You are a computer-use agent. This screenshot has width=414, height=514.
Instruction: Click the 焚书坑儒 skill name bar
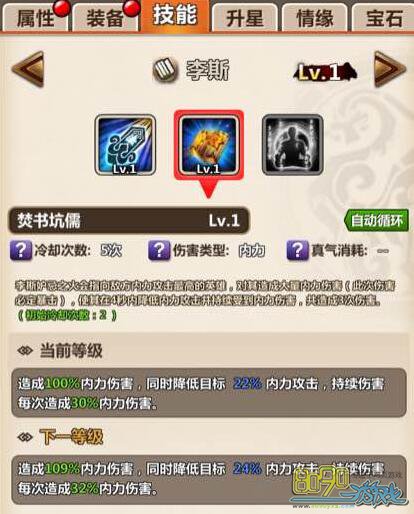(x=129, y=220)
